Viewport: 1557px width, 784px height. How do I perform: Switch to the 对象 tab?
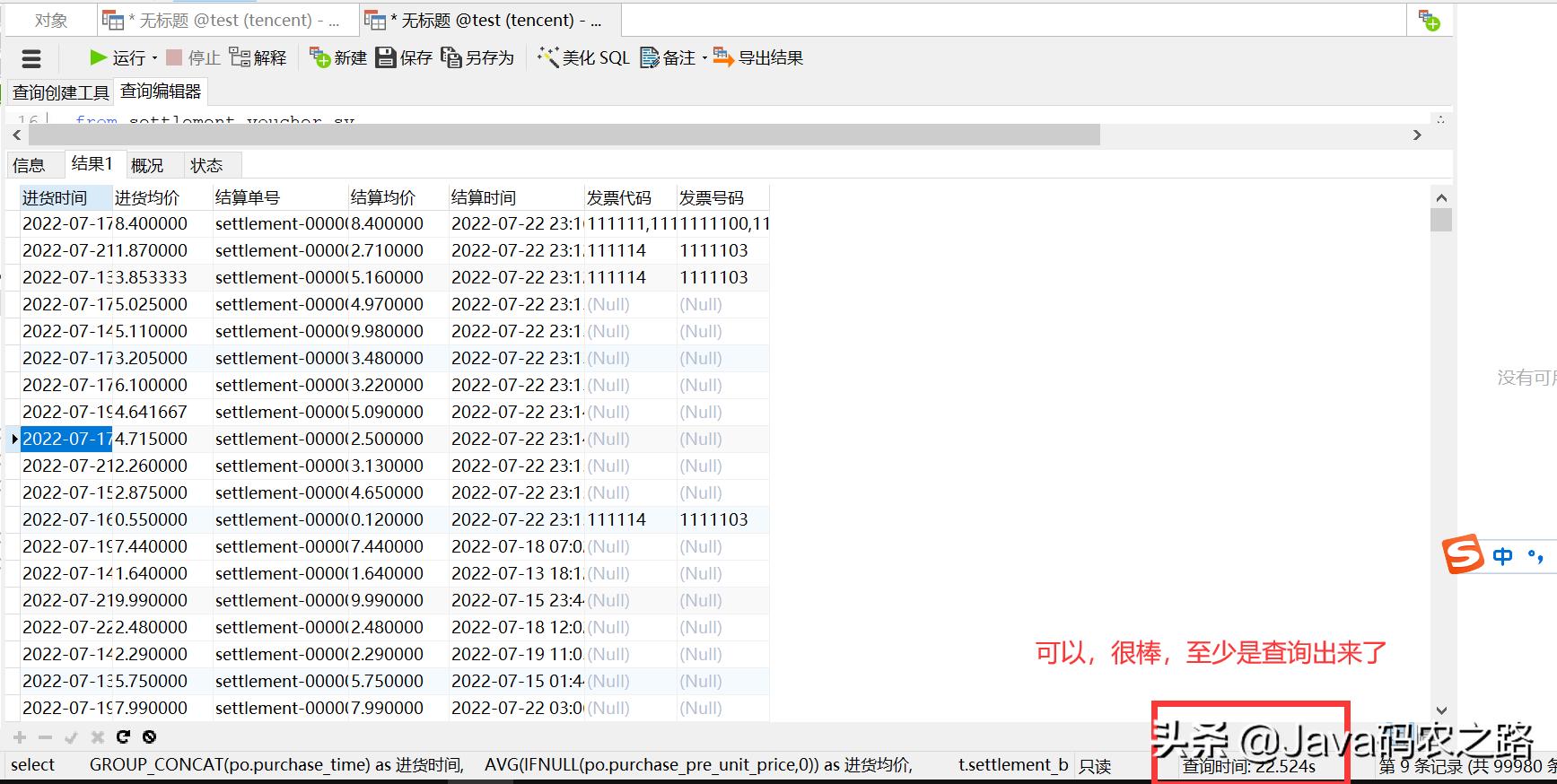tap(50, 20)
